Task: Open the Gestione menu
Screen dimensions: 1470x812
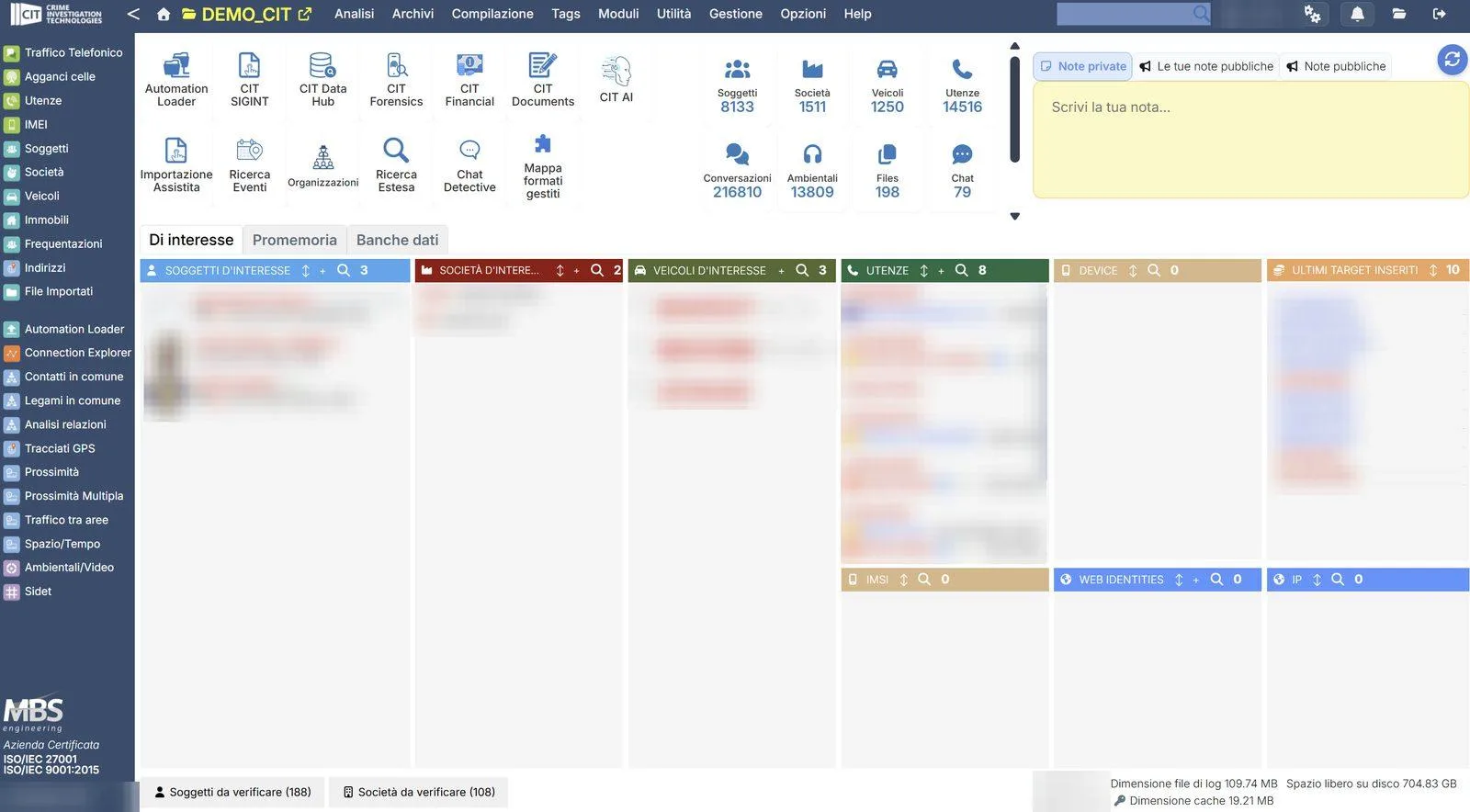Action: click(735, 14)
